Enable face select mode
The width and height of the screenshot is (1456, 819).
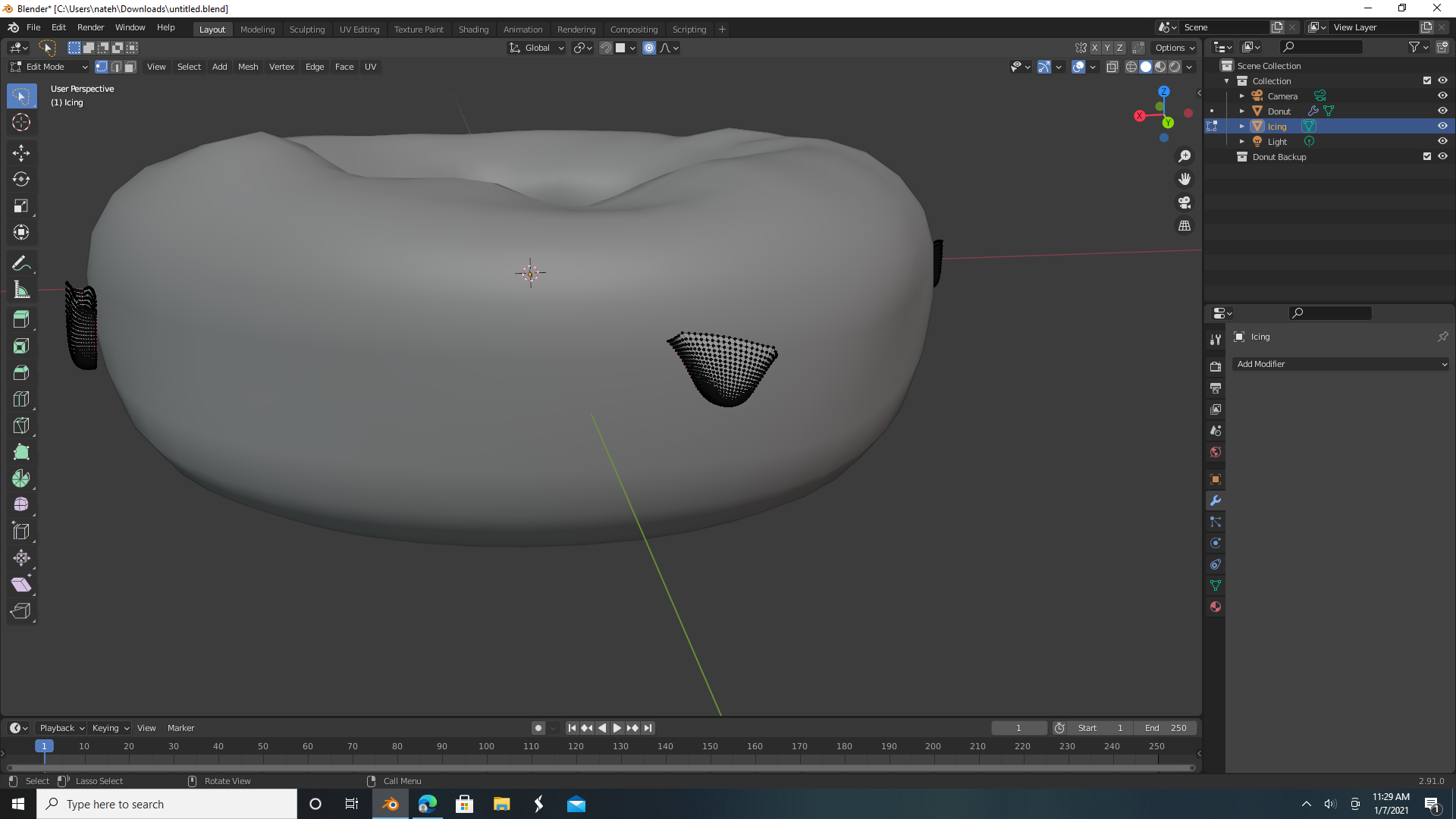point(130,67)
